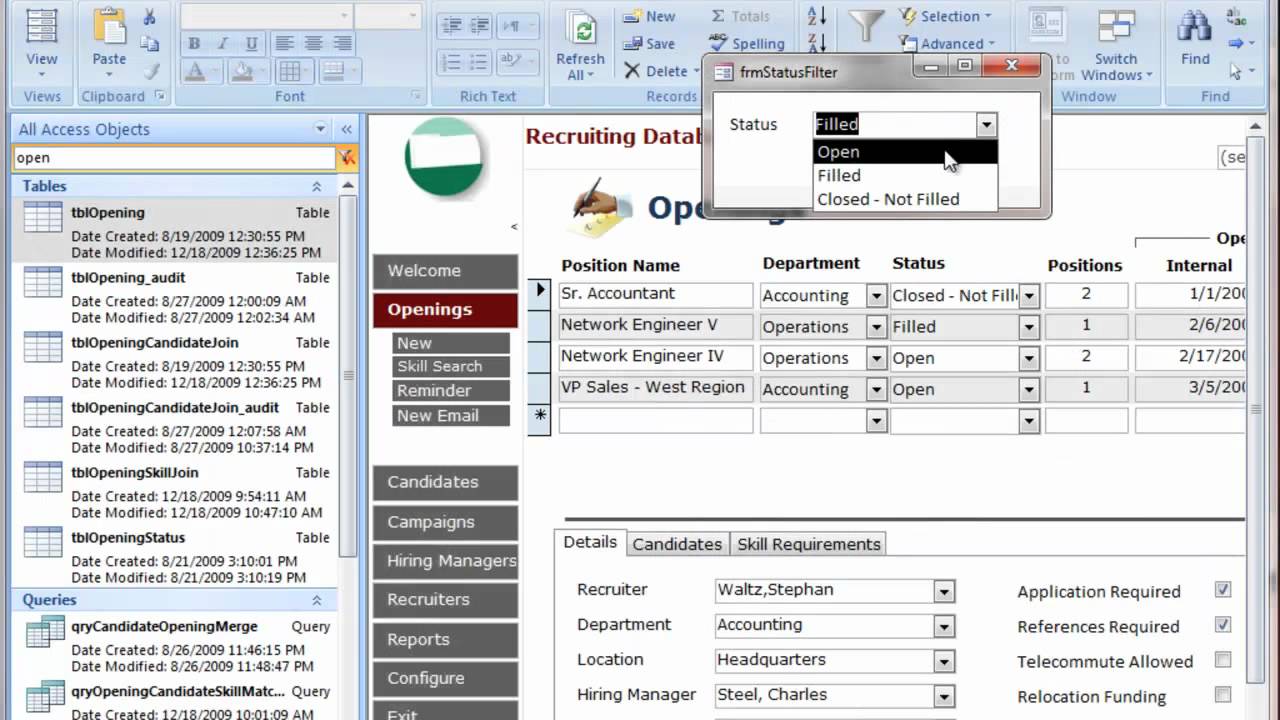Clear the navigation pane search filter
The image size is (1280, 720).
click(x=346, y=157)
